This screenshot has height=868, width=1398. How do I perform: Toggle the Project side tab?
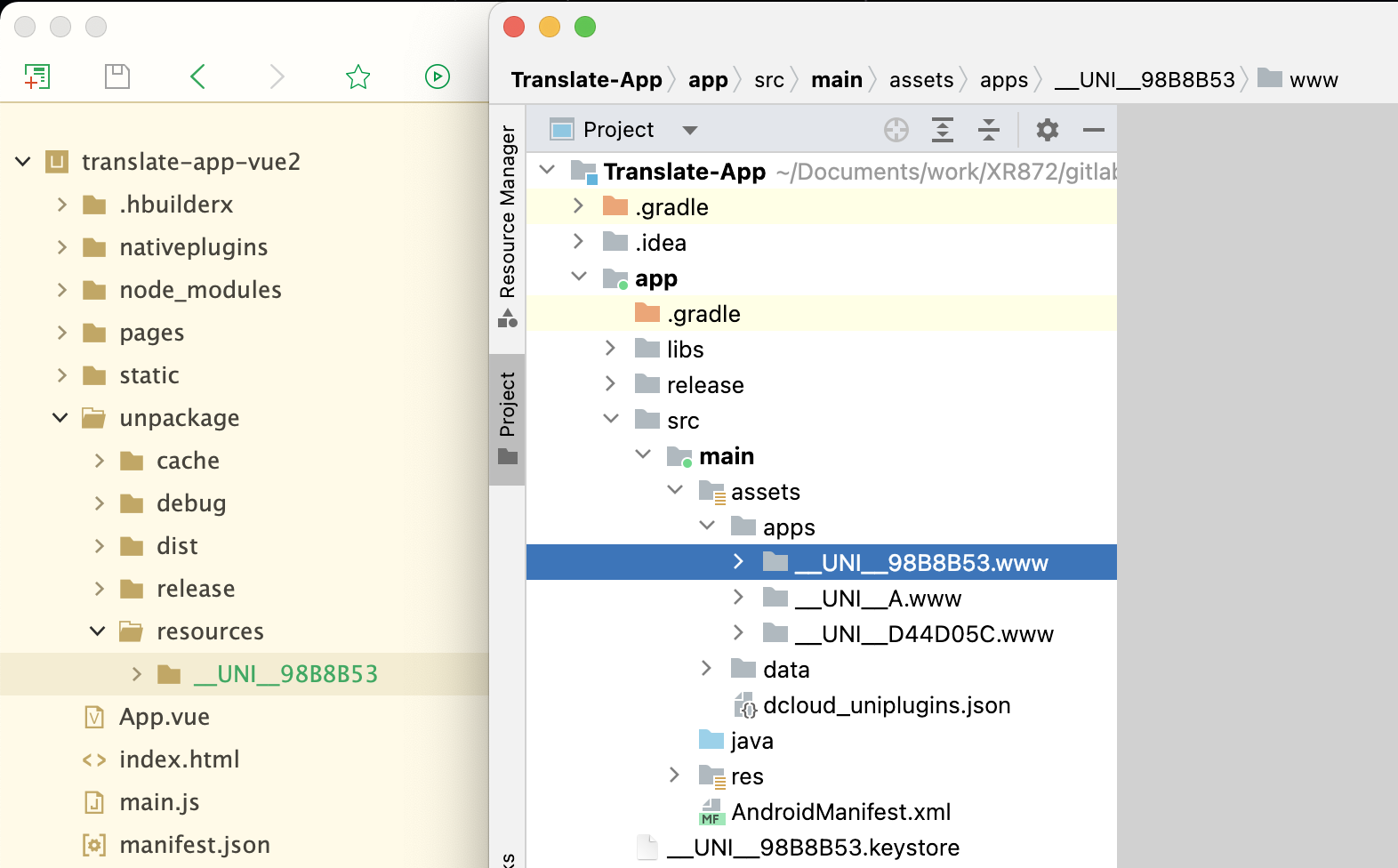coord(508,419)
